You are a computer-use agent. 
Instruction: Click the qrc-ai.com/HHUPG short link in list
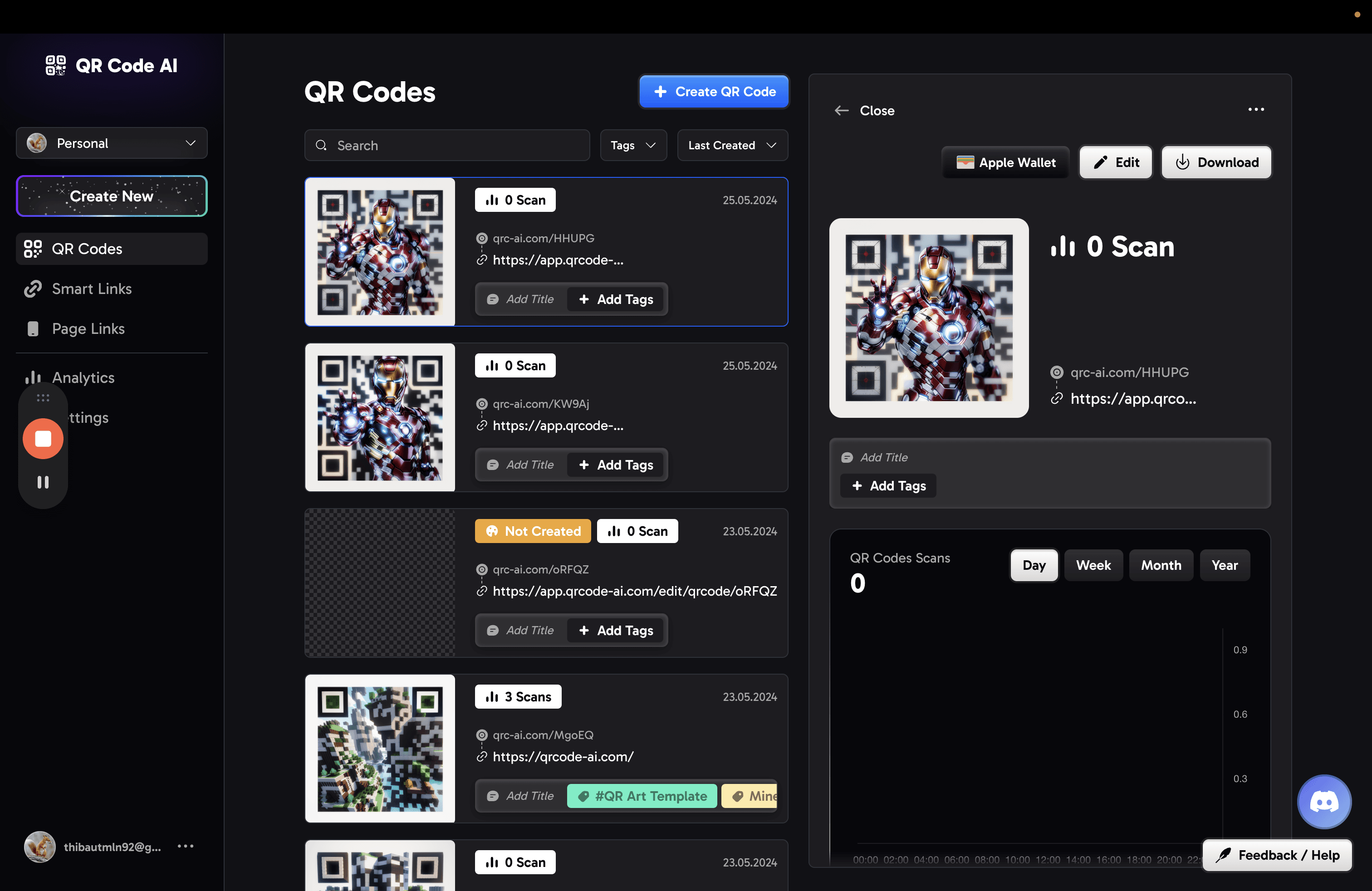click(543, 238)
